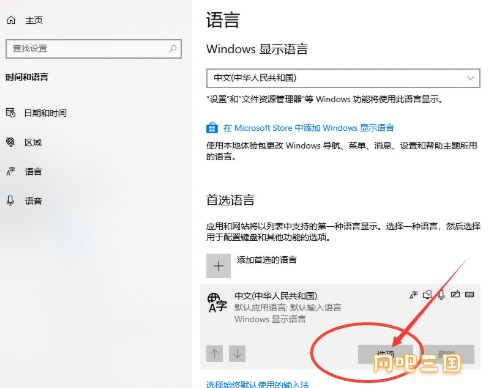Click the gray Windows 显示语言 line under 中文
This screenshot has width=492, height=388.
270,319
